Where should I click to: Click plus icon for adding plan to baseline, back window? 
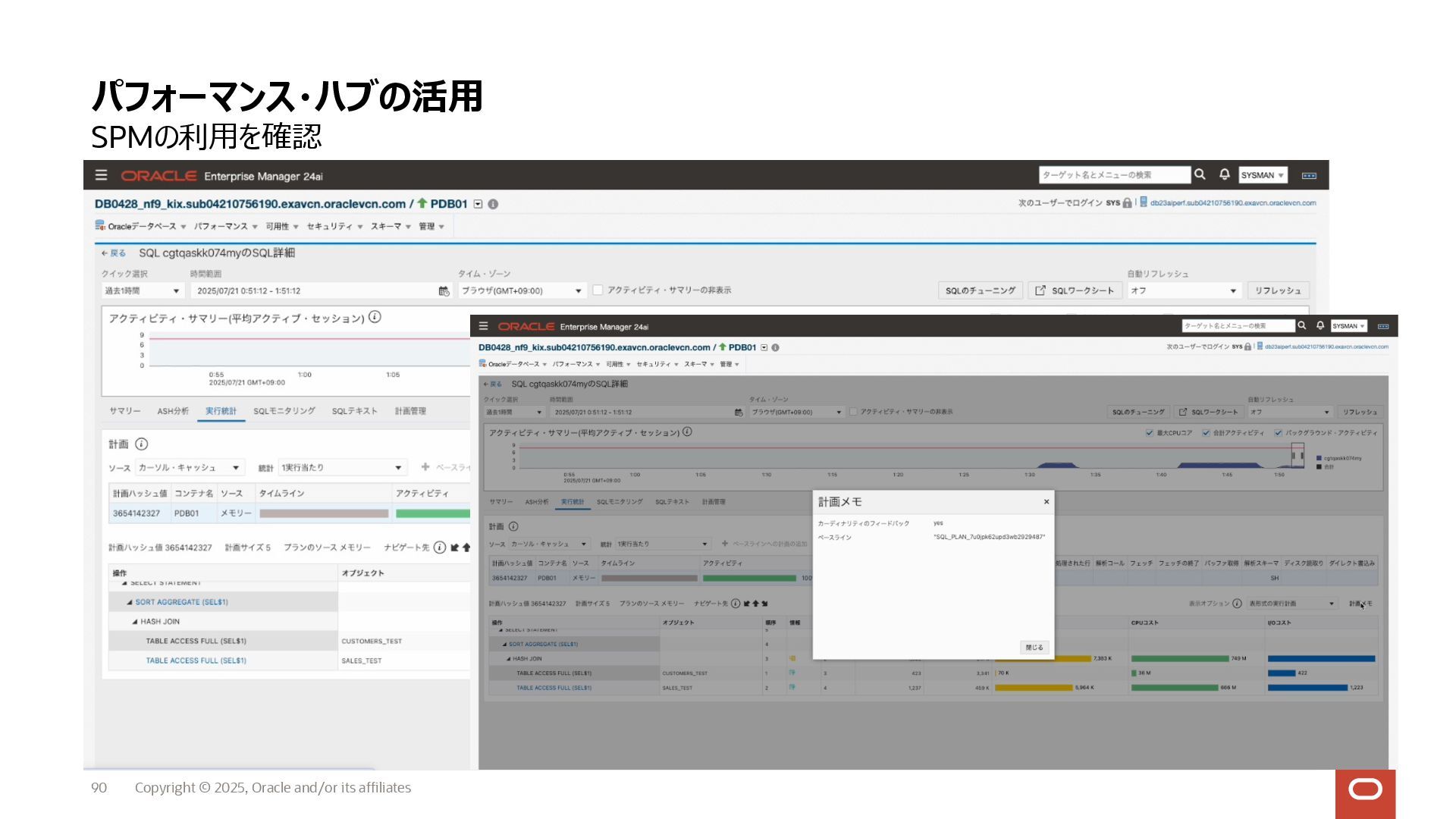tap(425, 467)
